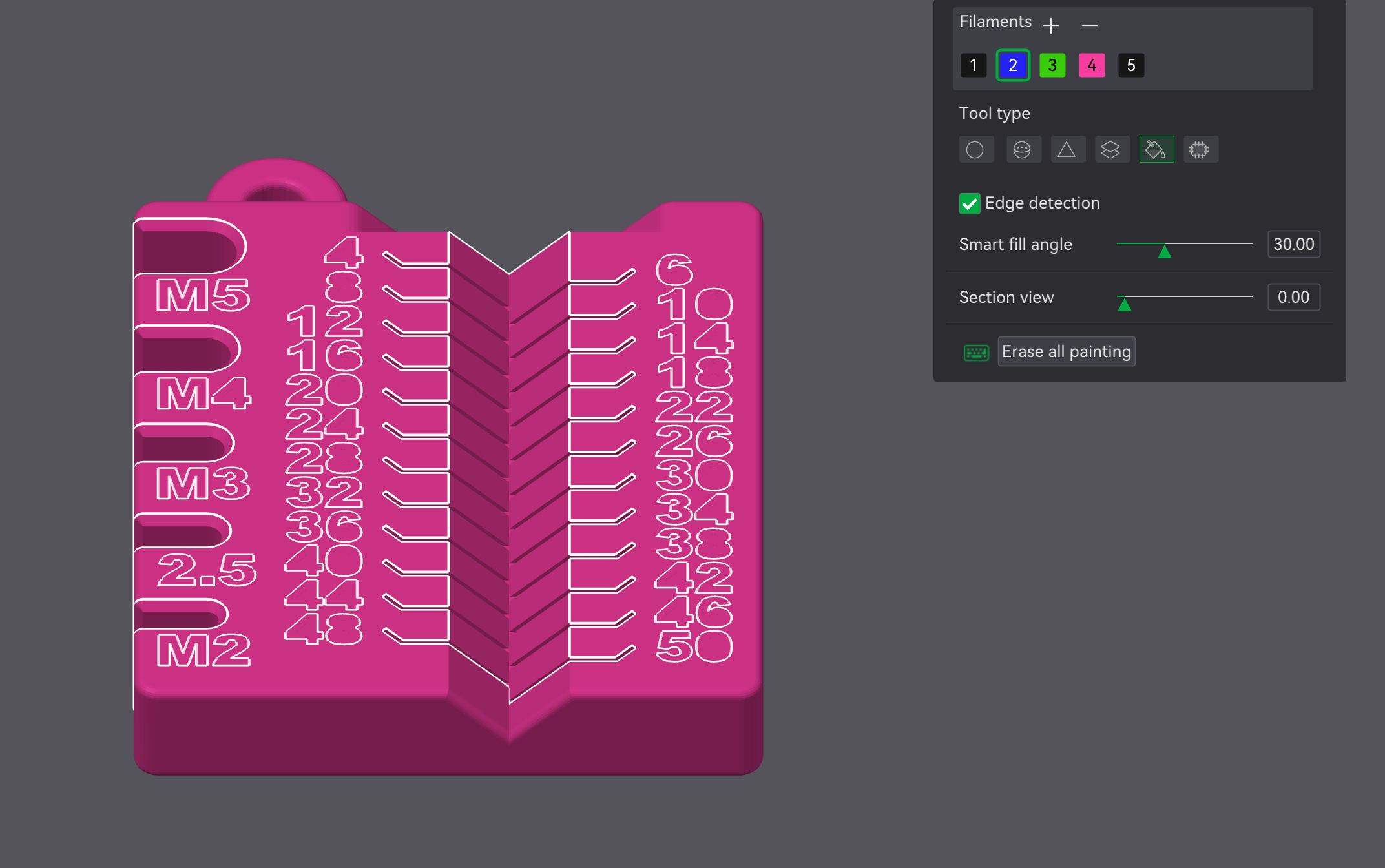Choose black filament 5 swatch

click(x=1131, y=65)
